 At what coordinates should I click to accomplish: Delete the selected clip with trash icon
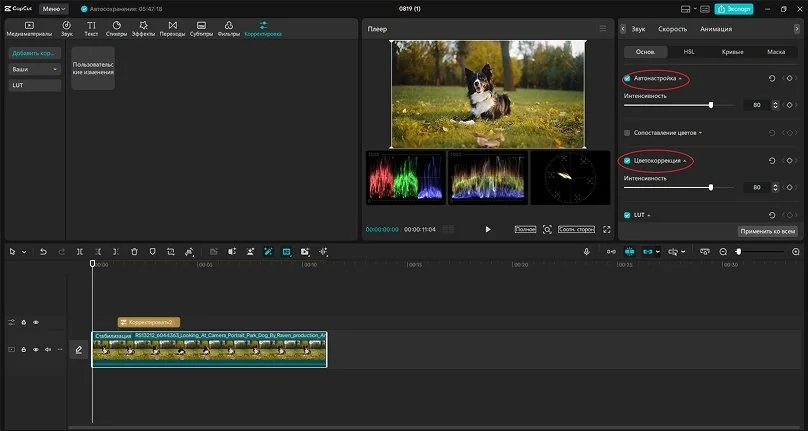pyautogui.click(x=134, y=252)
